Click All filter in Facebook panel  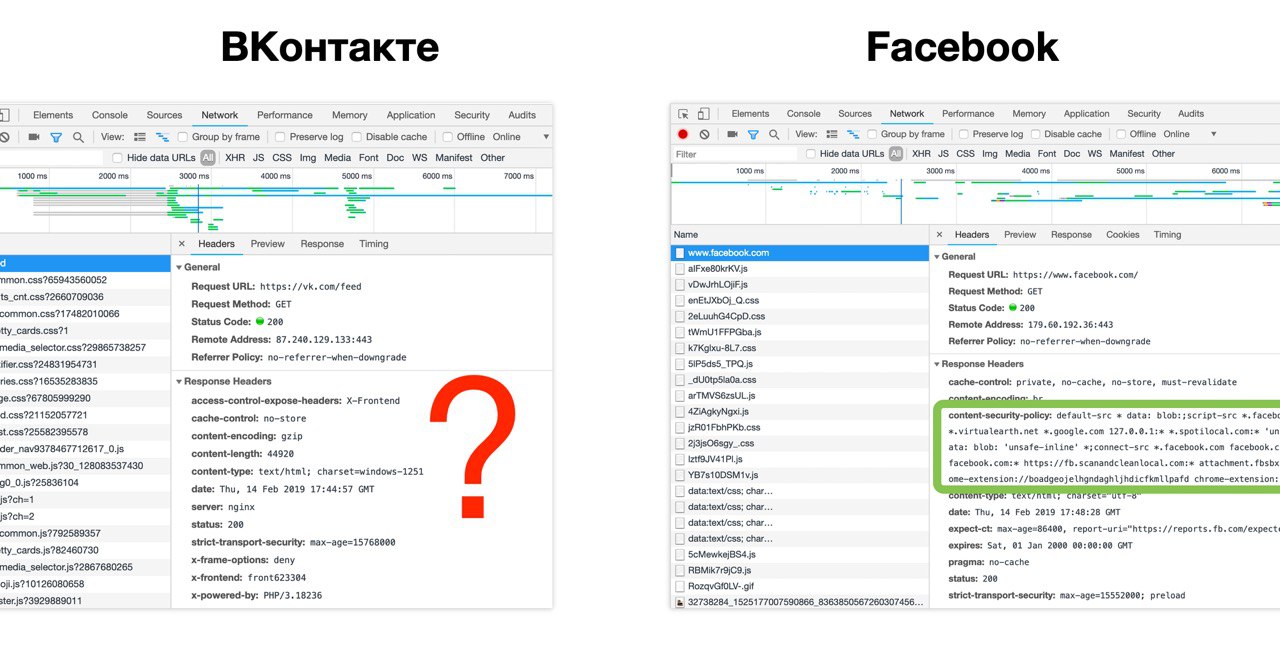pos(896,154)
